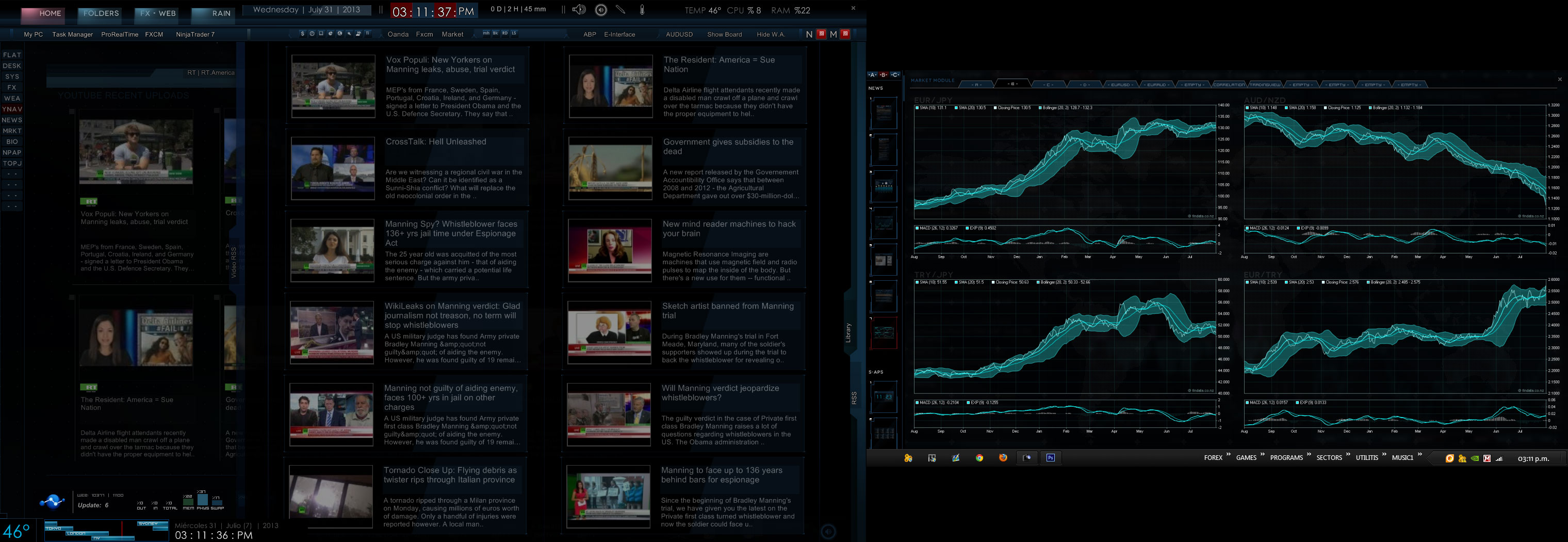The height and width of the screenshot is (542, 1568).
Task: Click the blue swirl logo at bottom left
Action: point(52,502)
